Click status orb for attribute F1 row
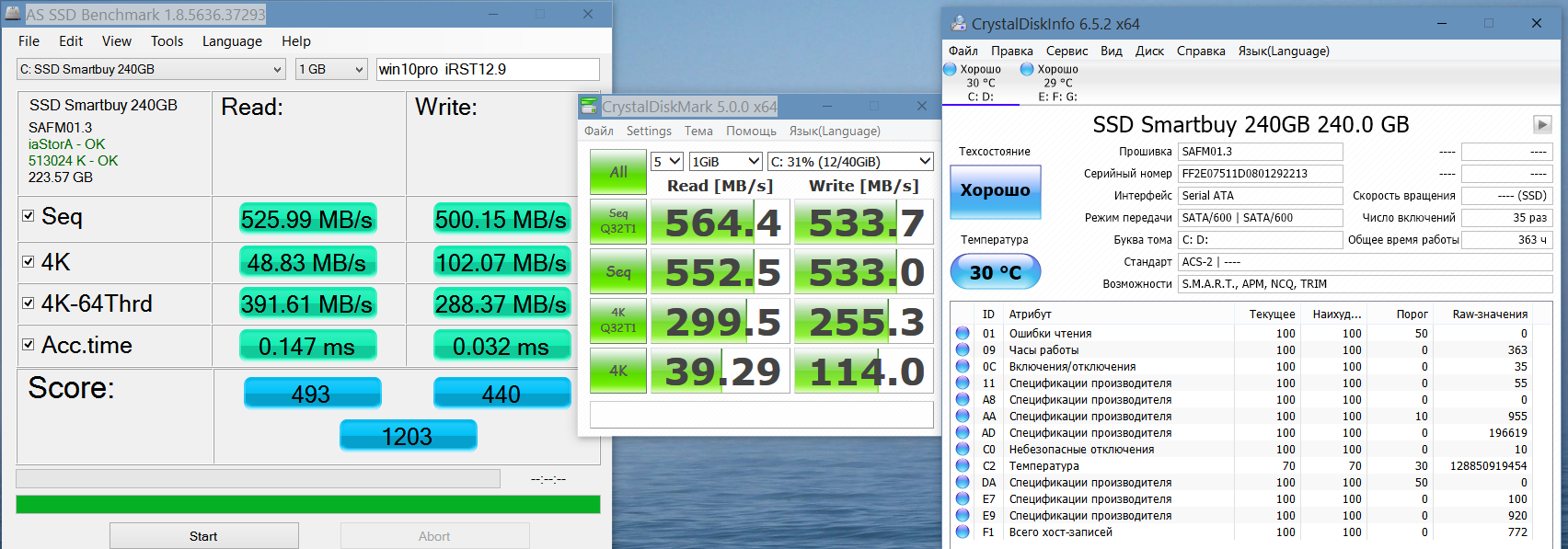This screenshot has width=1568, height=549. [x=963, y=532]
